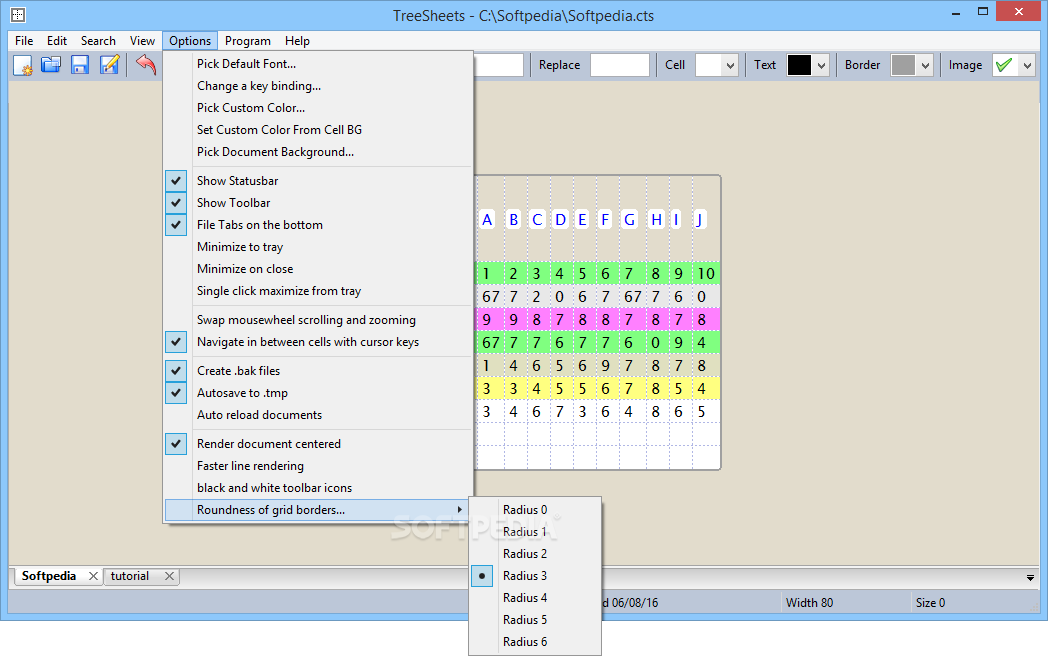The height and width of the screenshot is (656, 1048).
Task: Expand Roundness of grid borders submenu
Action: tap(318, 510)
